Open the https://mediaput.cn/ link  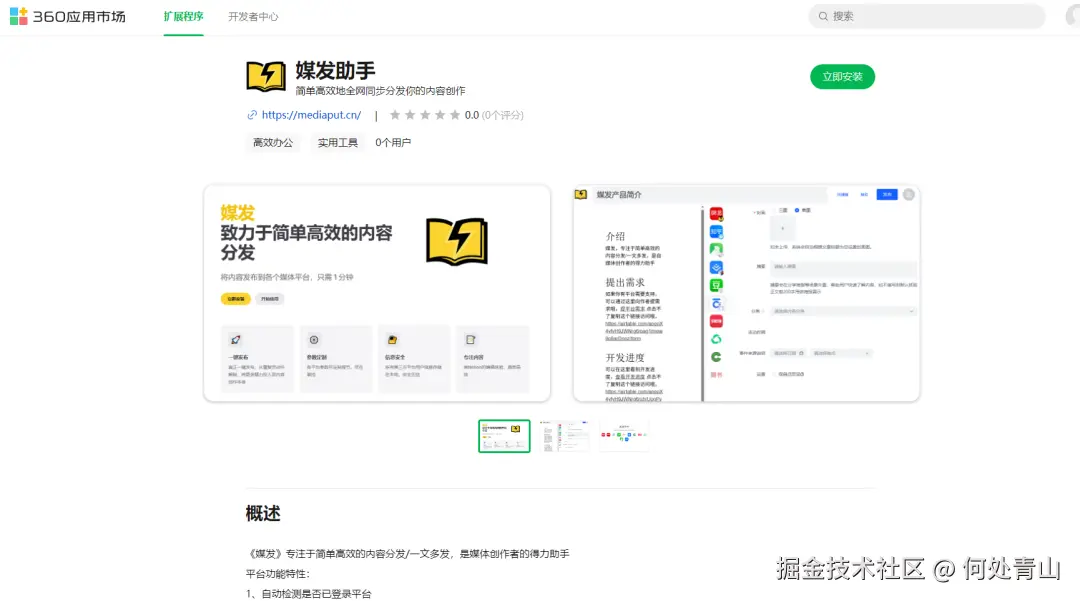pos(311,115)
